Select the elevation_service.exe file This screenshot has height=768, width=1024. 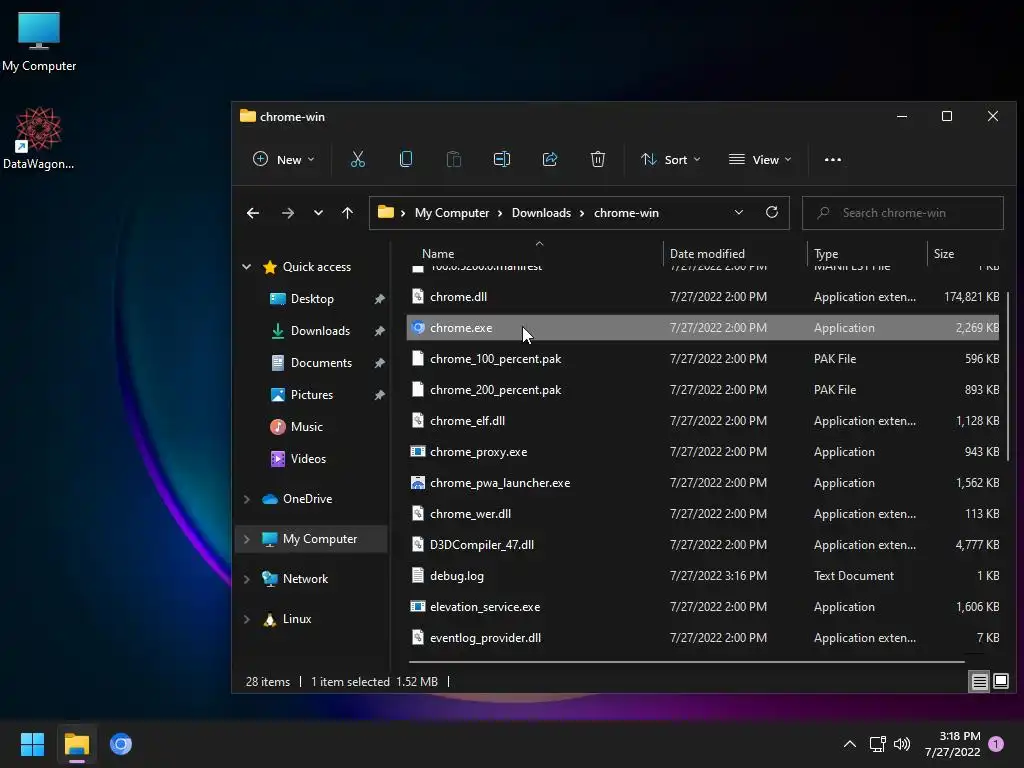click(x=703, y=607)
